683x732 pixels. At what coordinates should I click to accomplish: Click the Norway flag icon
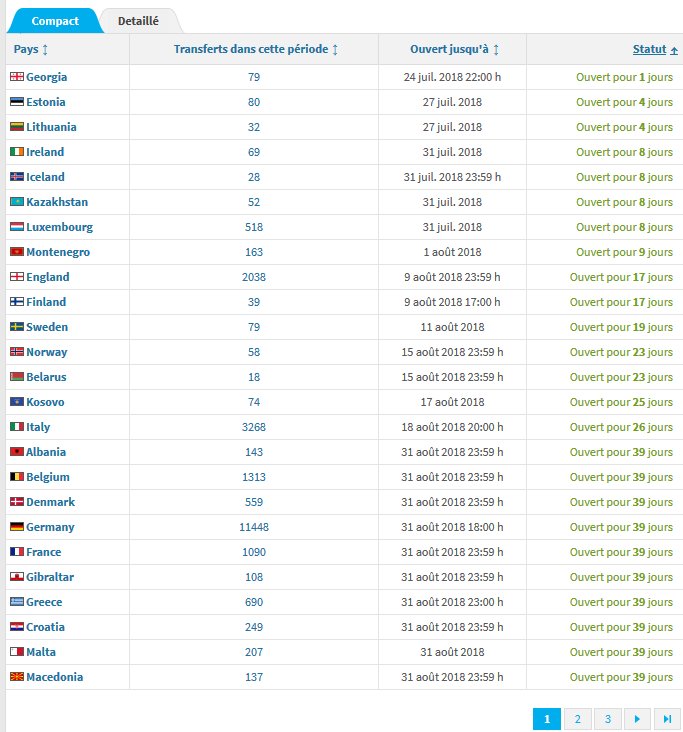(17, 352)
